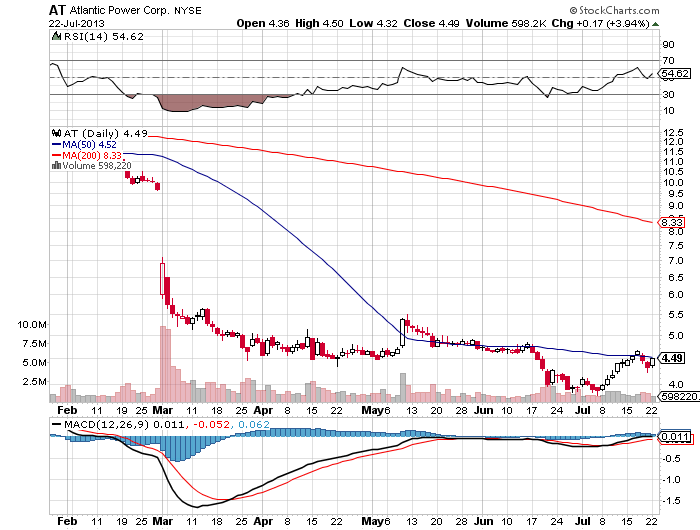Click the MA(200) 8.33 legend text
Image resolution: width=700 pixels, height=530 pixels.
(x=92, y=155)
